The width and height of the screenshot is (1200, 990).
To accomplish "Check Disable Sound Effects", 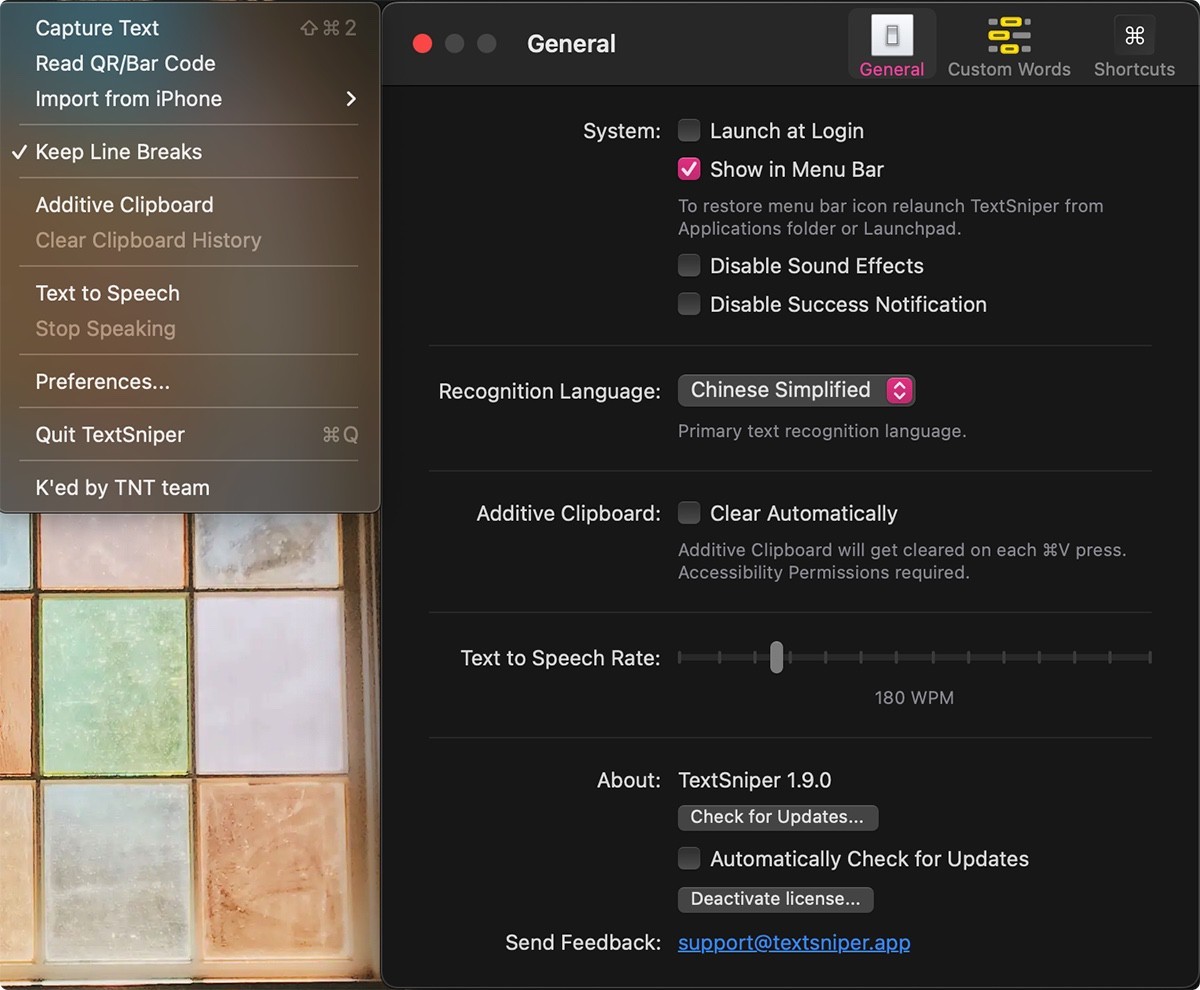I will [x=689, y=265].
